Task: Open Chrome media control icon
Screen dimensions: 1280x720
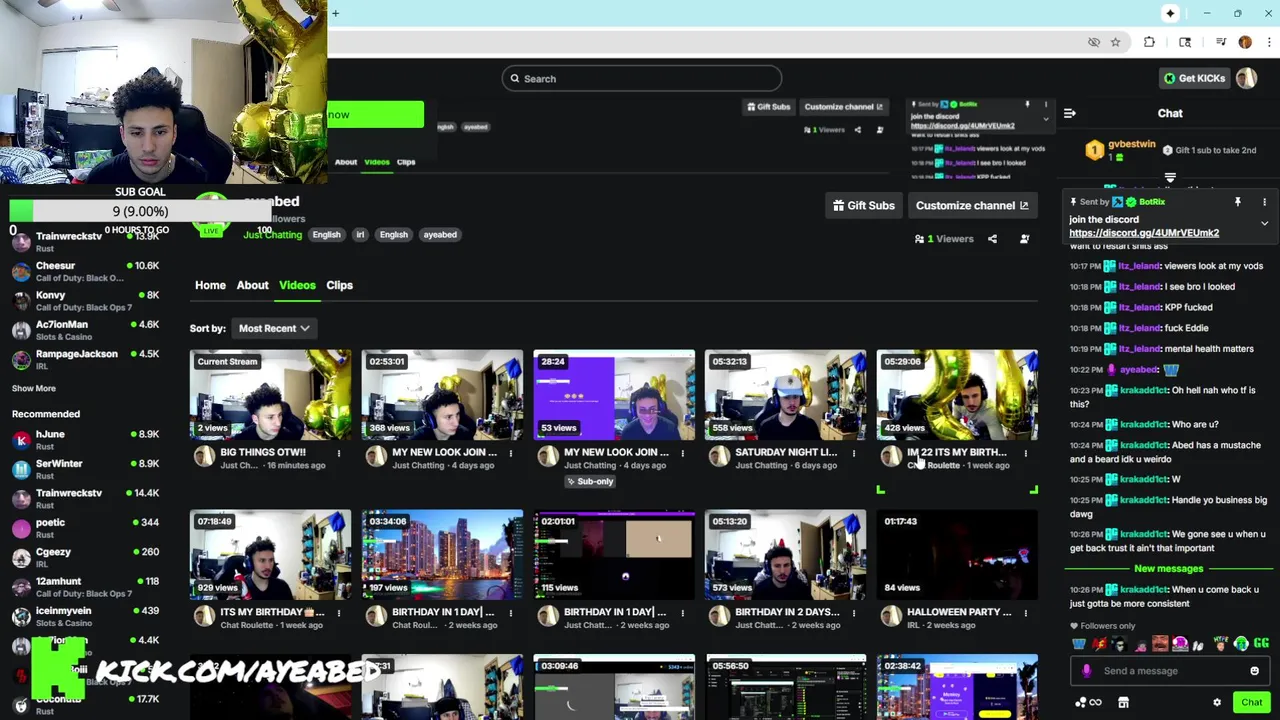Action: 1221,42
